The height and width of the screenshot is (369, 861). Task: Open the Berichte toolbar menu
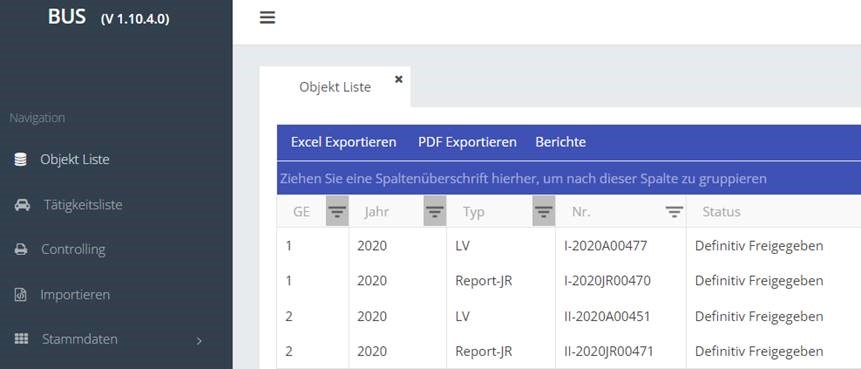[561, 142]
